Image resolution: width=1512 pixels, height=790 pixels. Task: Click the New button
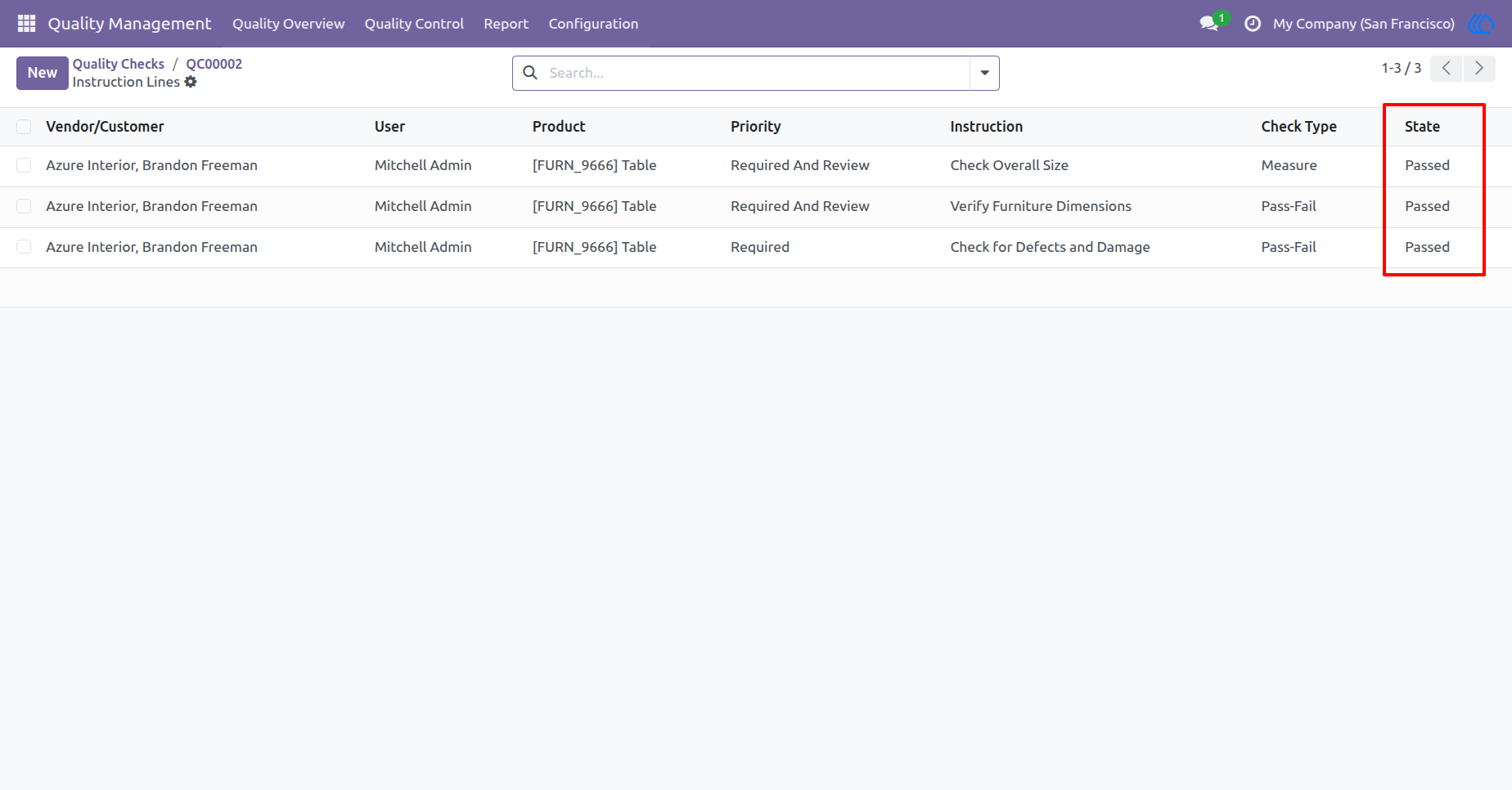pyautogui.click(x=43, y=73)
